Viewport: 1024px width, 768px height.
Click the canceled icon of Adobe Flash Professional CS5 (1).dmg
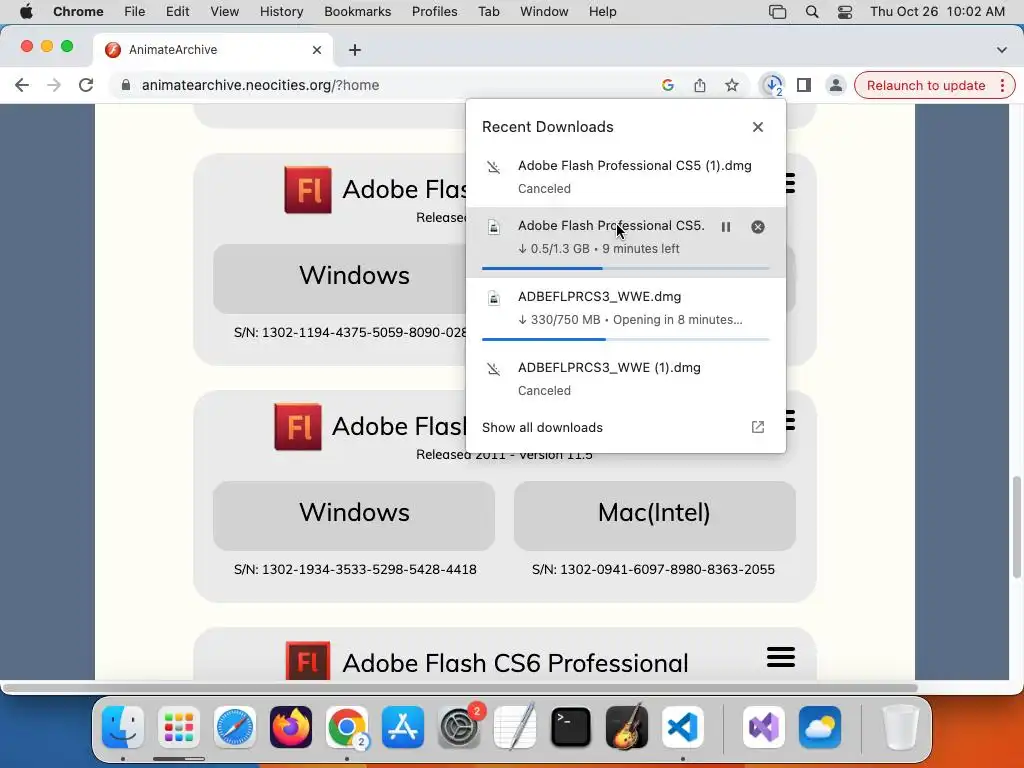coord(494,167)
